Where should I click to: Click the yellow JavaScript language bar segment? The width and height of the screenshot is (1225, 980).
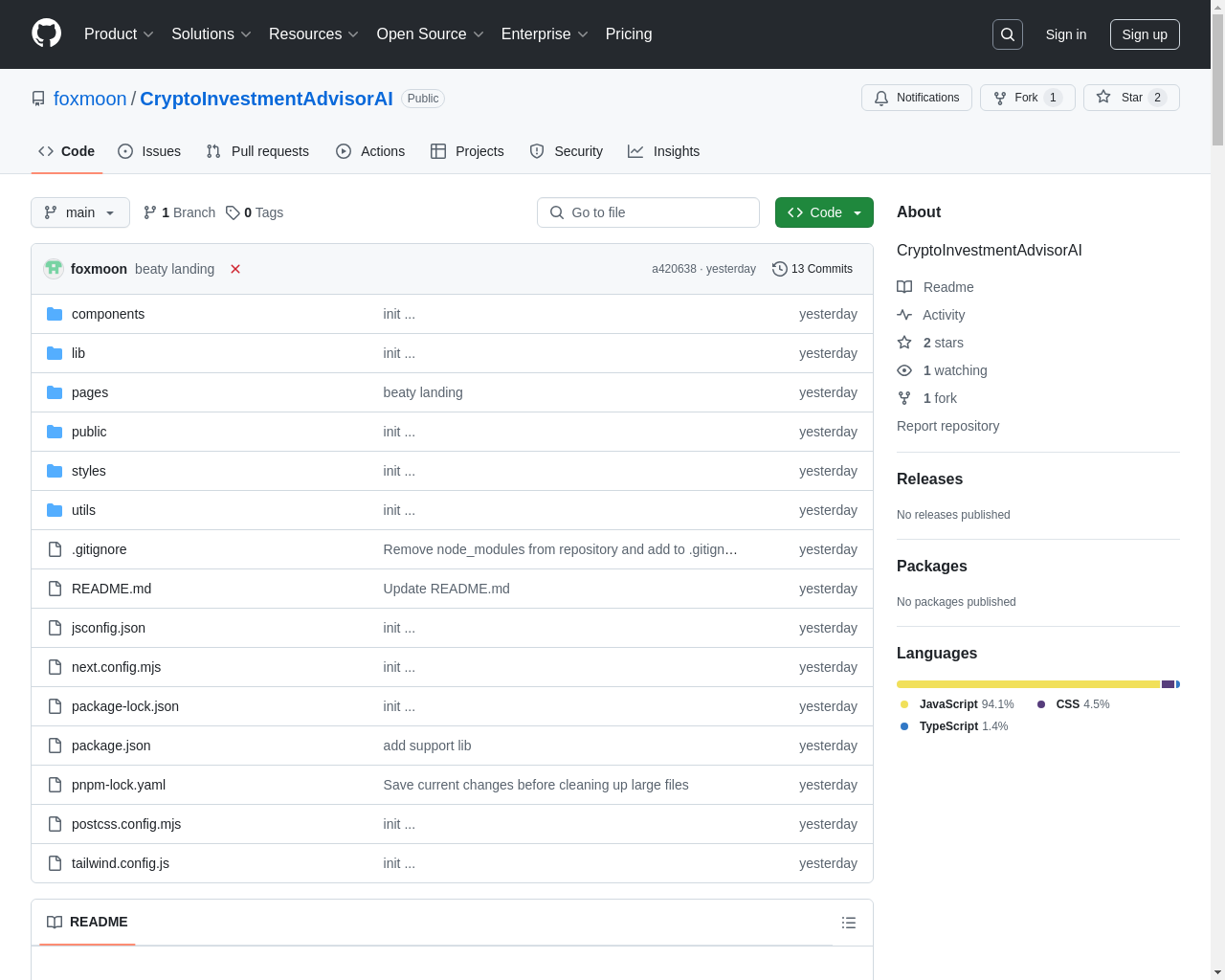(x=1028, y=684)
